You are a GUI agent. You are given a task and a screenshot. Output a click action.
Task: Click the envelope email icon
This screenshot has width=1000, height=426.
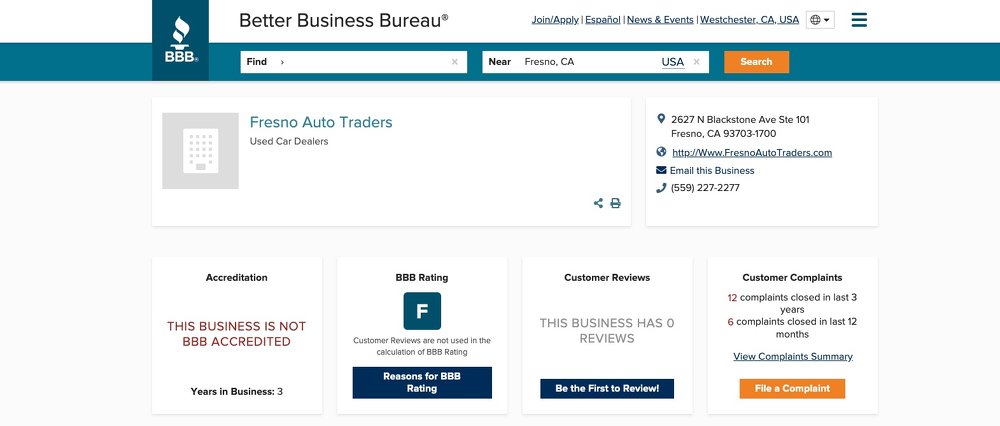point(661,170)
